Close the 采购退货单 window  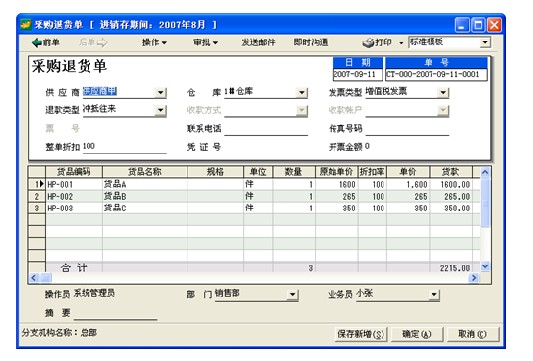494,25
